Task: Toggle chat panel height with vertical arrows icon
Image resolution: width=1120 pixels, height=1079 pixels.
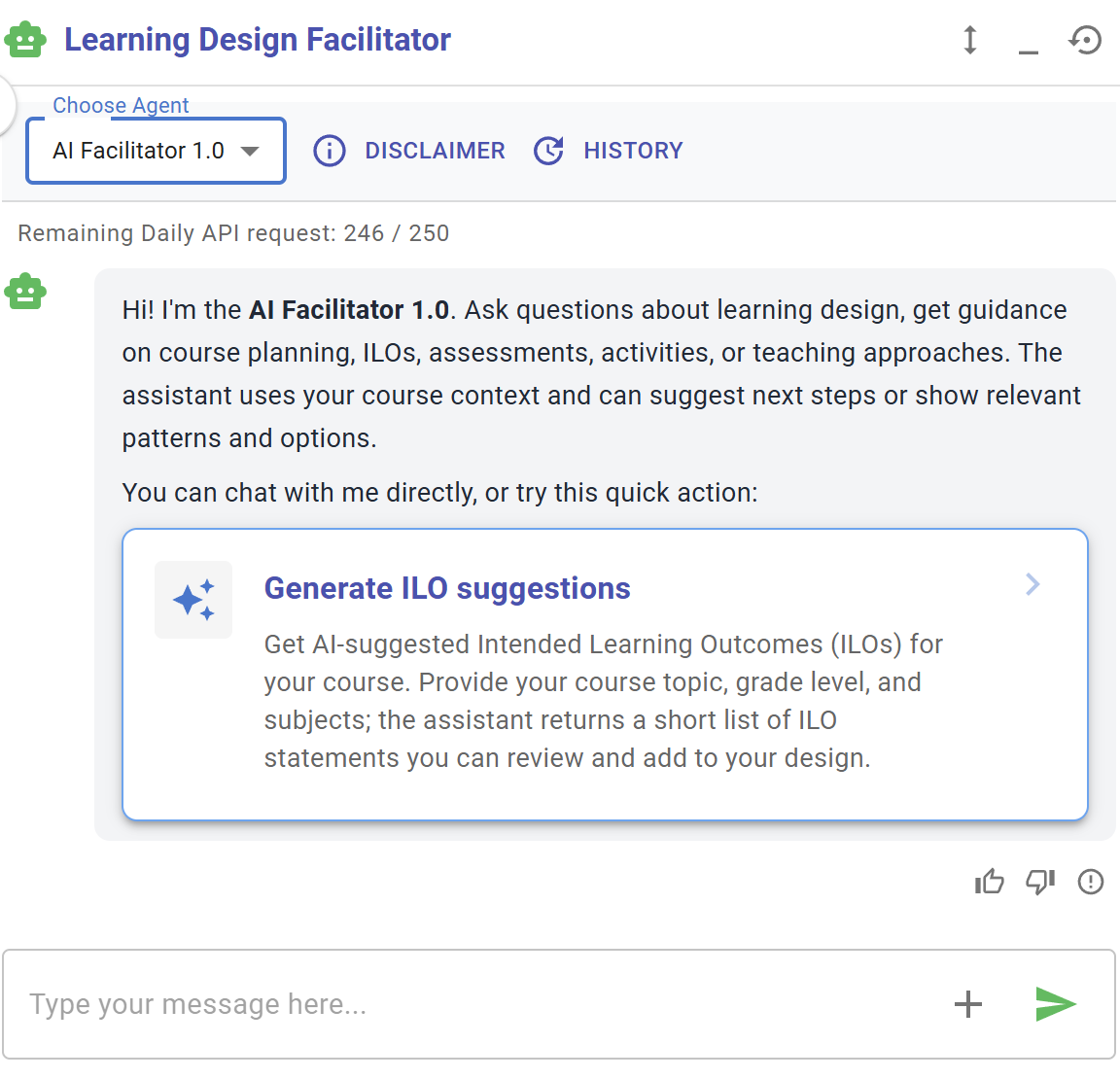Action: pos(969,40)
